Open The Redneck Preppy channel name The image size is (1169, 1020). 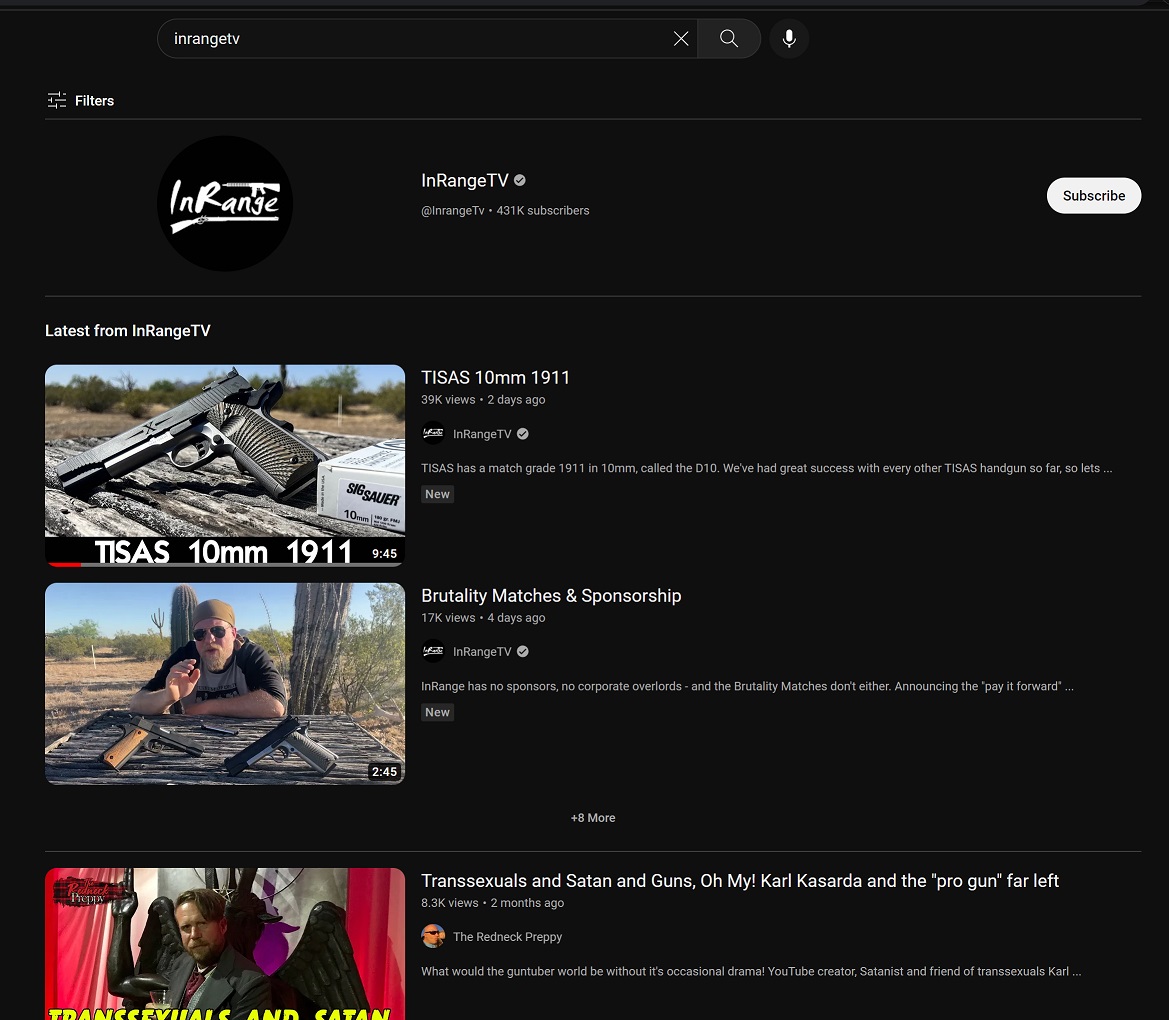click(508, 937)
